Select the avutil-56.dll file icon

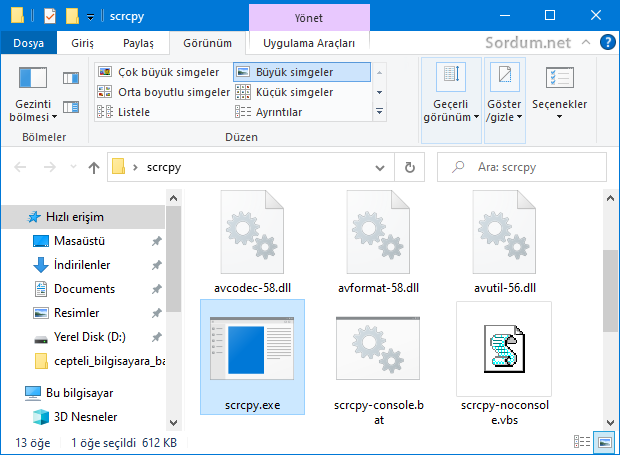point(505,232)
